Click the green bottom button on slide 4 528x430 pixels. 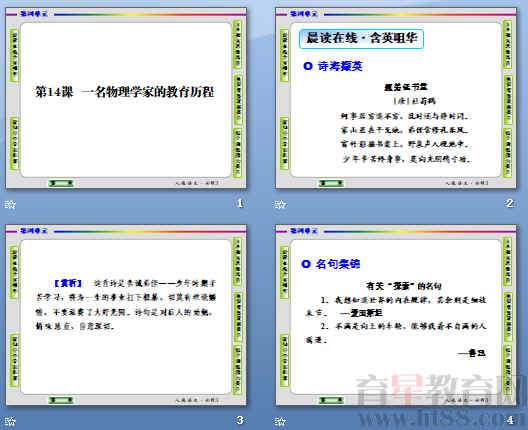331,400
